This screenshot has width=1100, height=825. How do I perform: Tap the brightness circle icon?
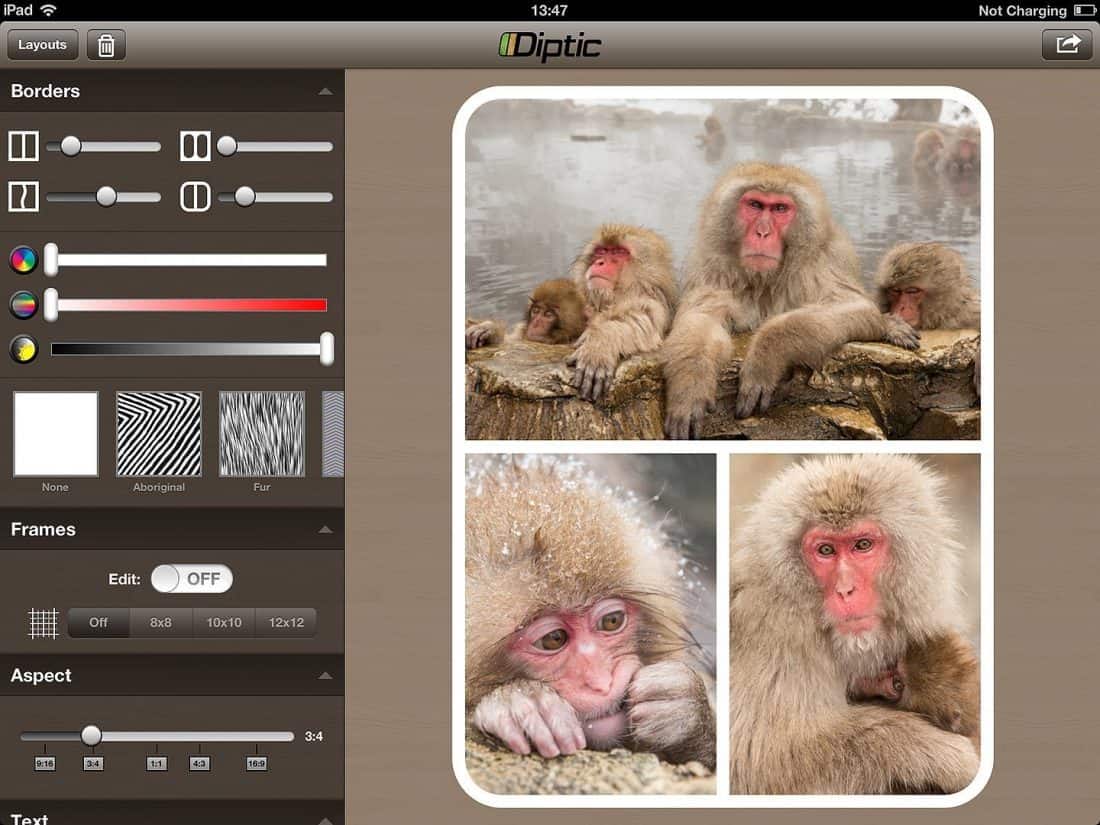click(24, 349)
